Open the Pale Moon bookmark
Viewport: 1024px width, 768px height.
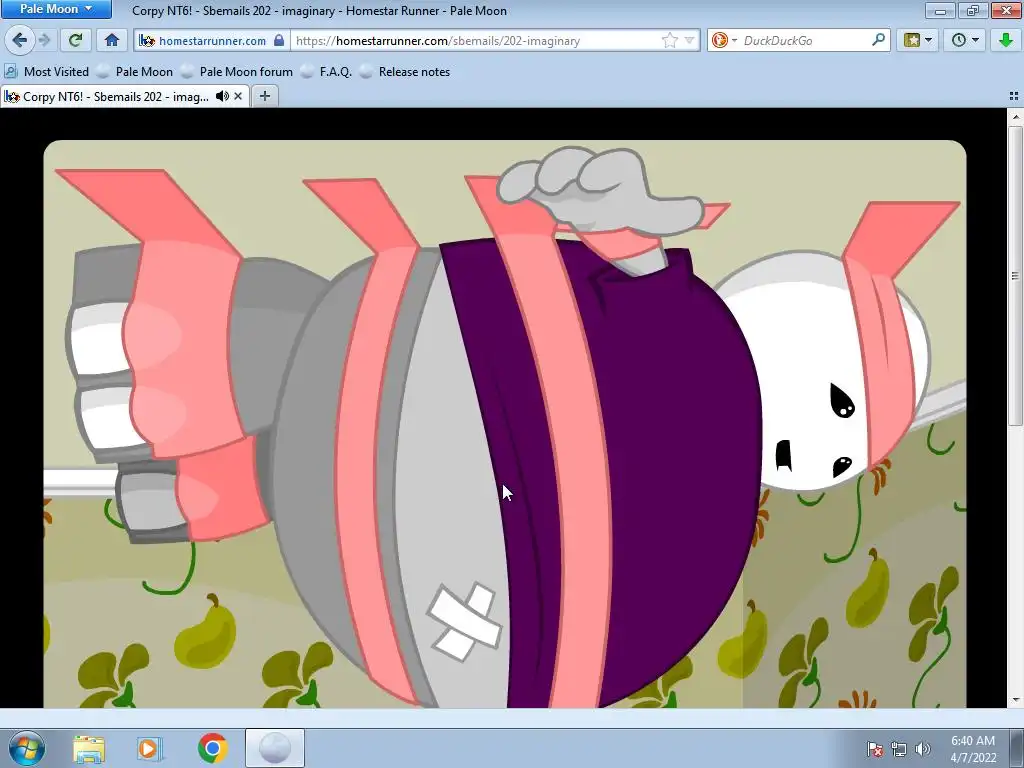point(135,72)
